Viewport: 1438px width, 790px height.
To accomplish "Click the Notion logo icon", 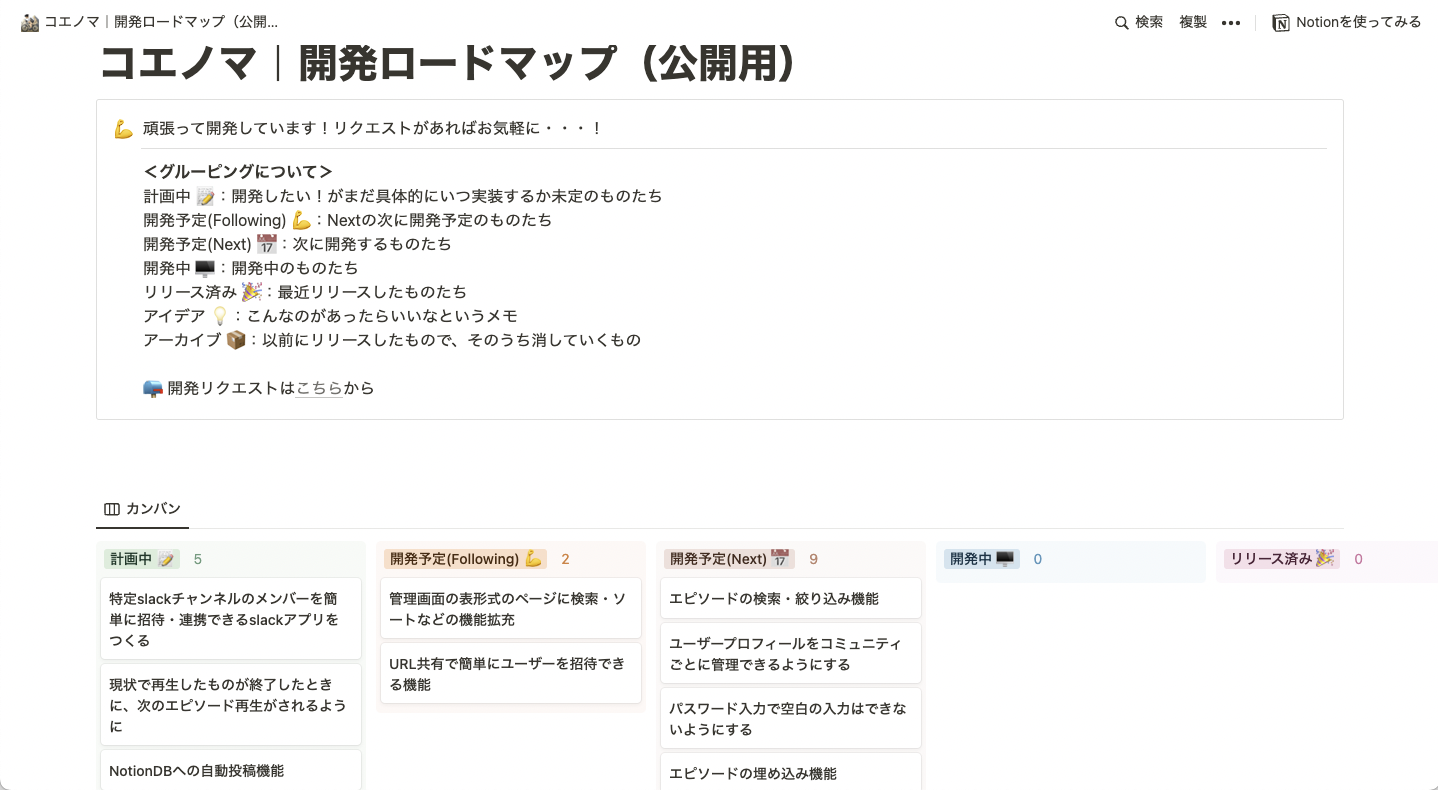I will (x=1281, y=23).
